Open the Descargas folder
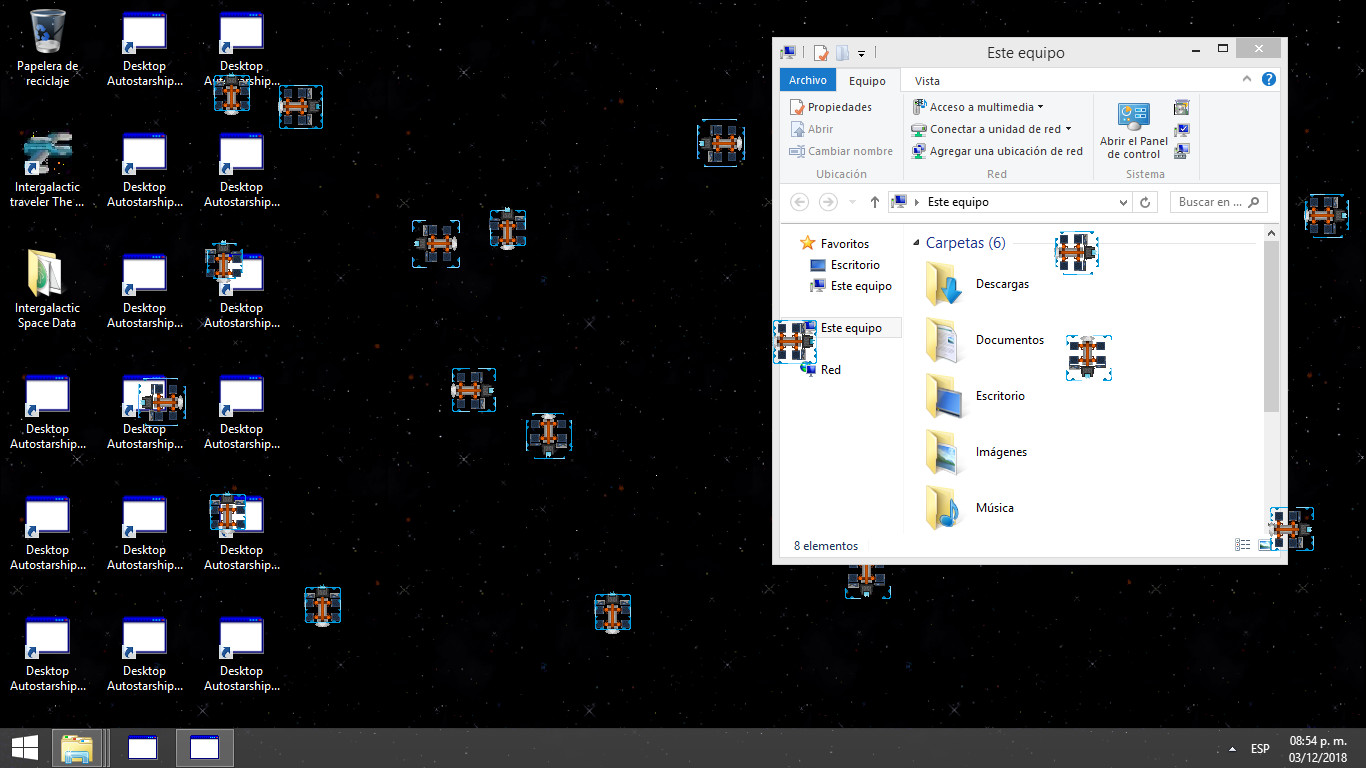Image resolution: width=1366 pixels, height=768 pixels. click(x=1001, y=283)
